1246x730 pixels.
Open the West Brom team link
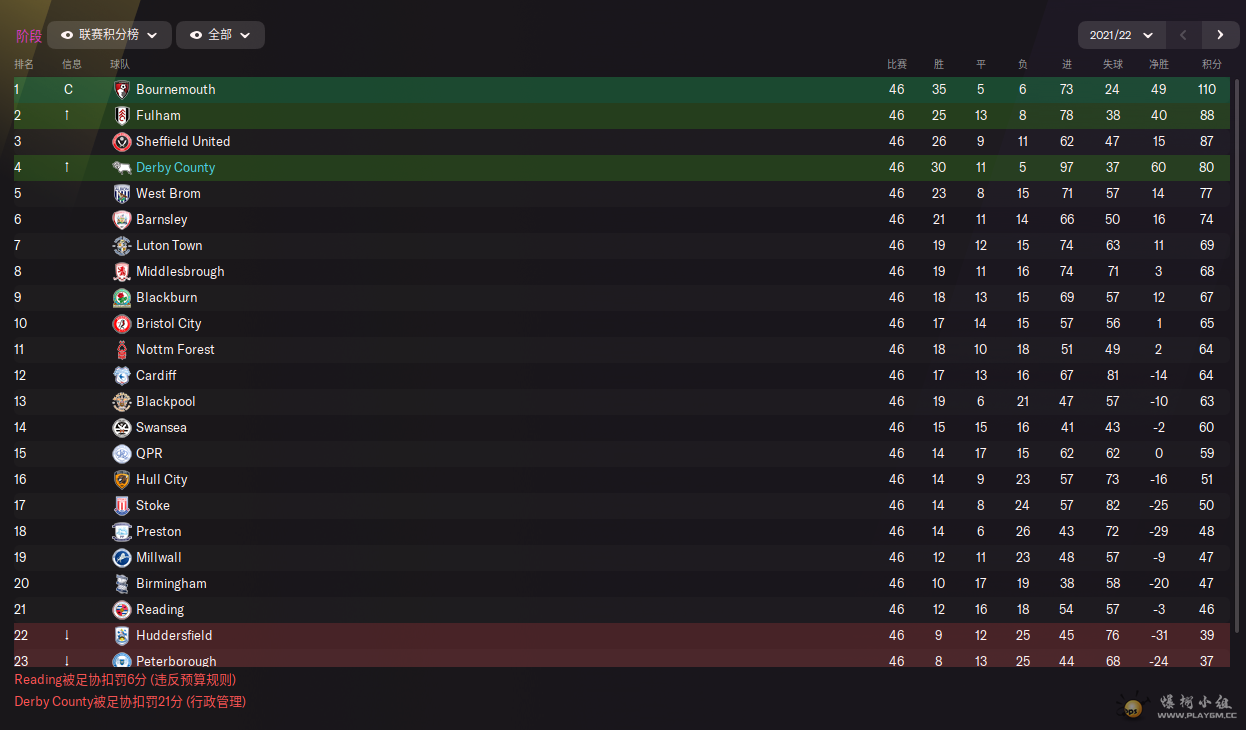tap(168, 193)
